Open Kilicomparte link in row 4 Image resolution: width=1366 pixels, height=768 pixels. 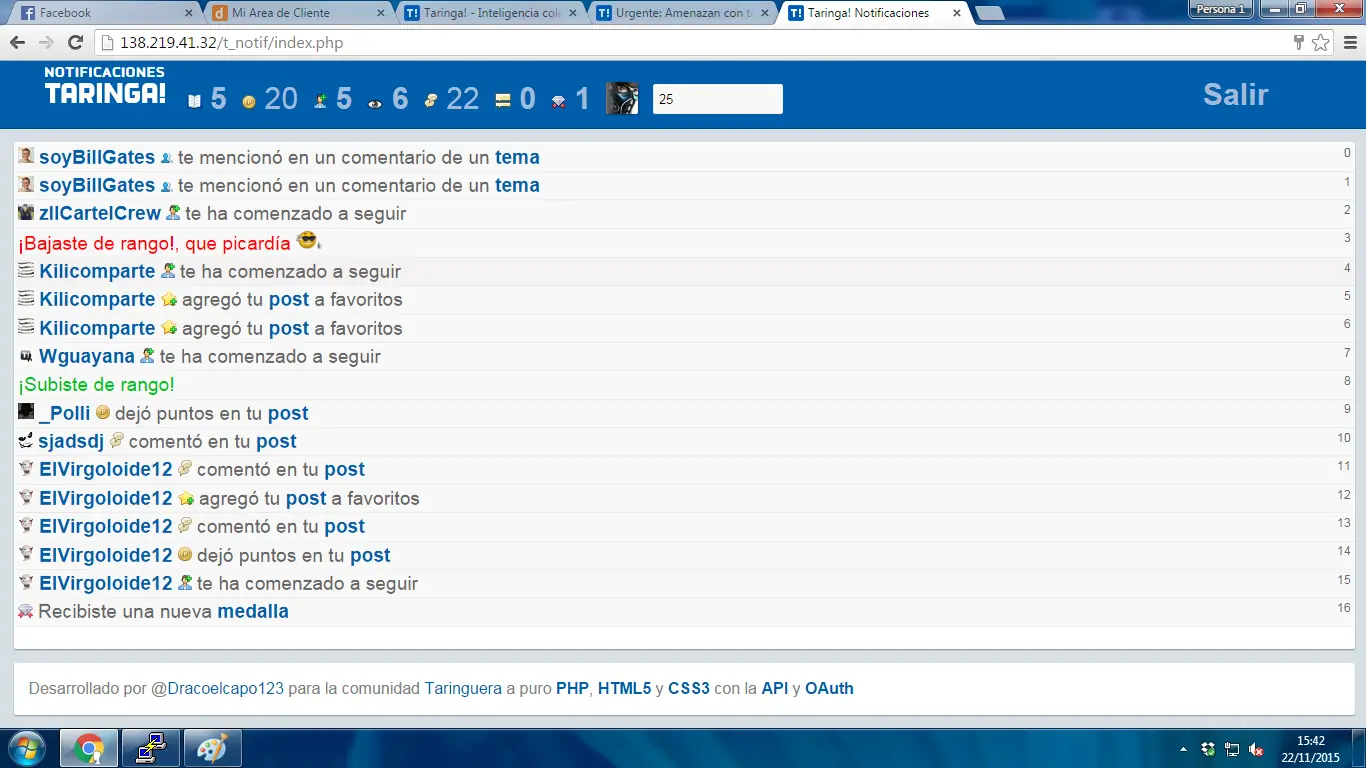[x=97, y=271]
